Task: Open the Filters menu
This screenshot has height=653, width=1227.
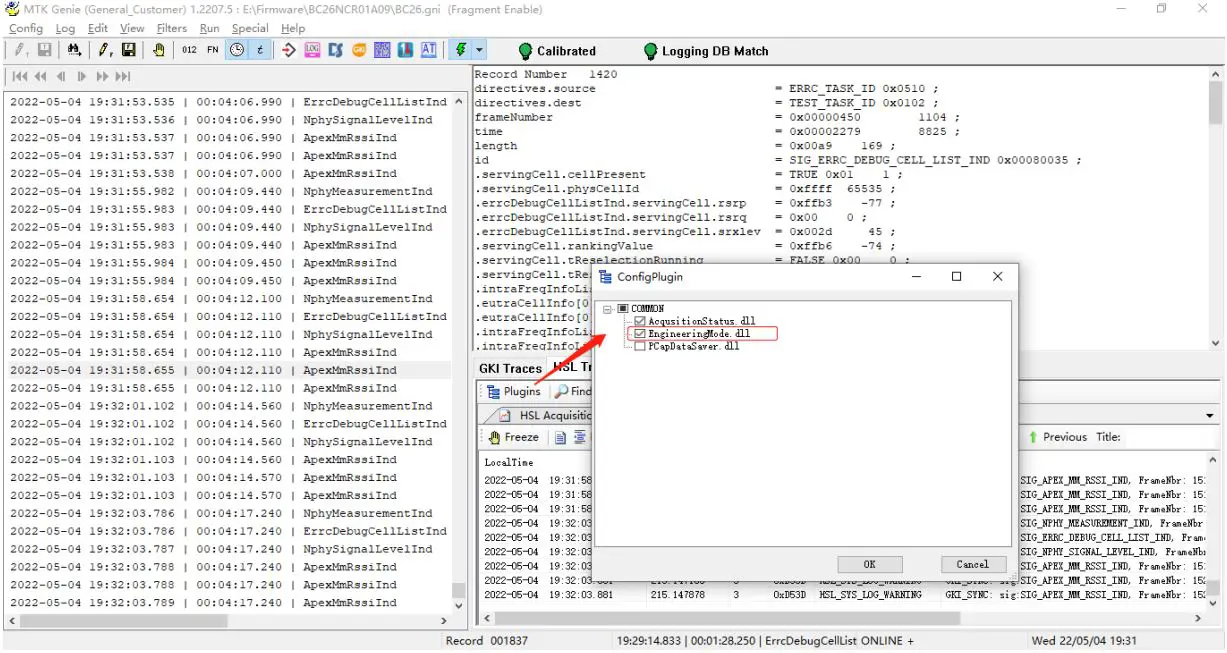Action: [171, 28]
